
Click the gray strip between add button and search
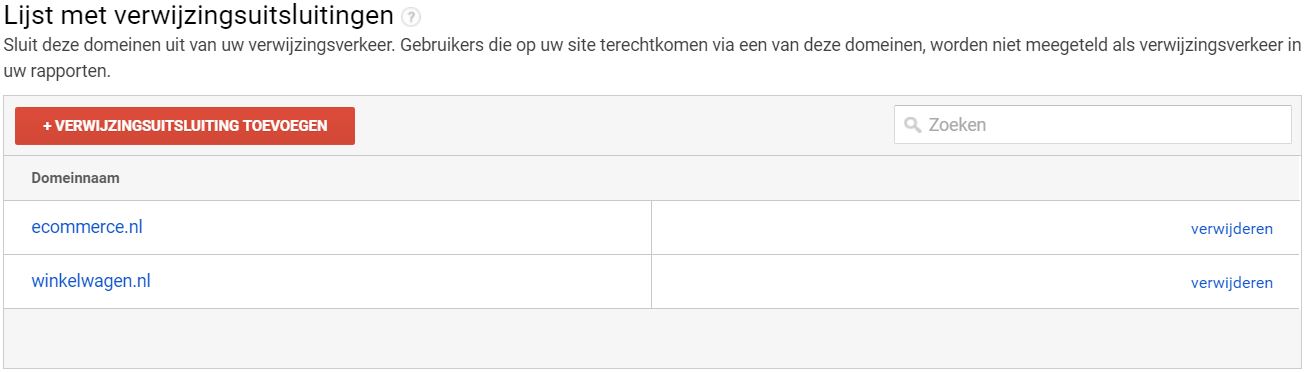[x=624, y=126]
